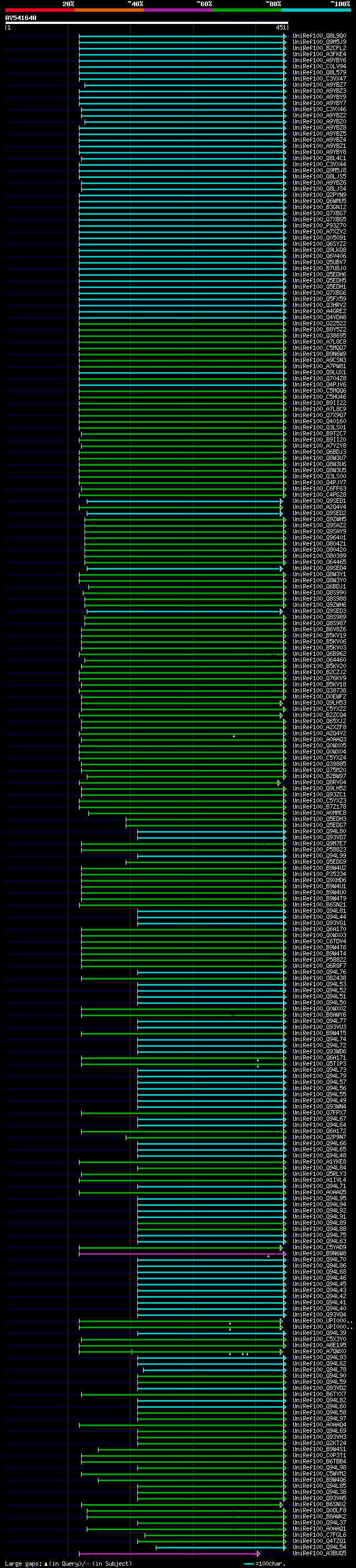Select the UniRef100_A0MMC8 label
The image size is (356, 1568).
319,813
